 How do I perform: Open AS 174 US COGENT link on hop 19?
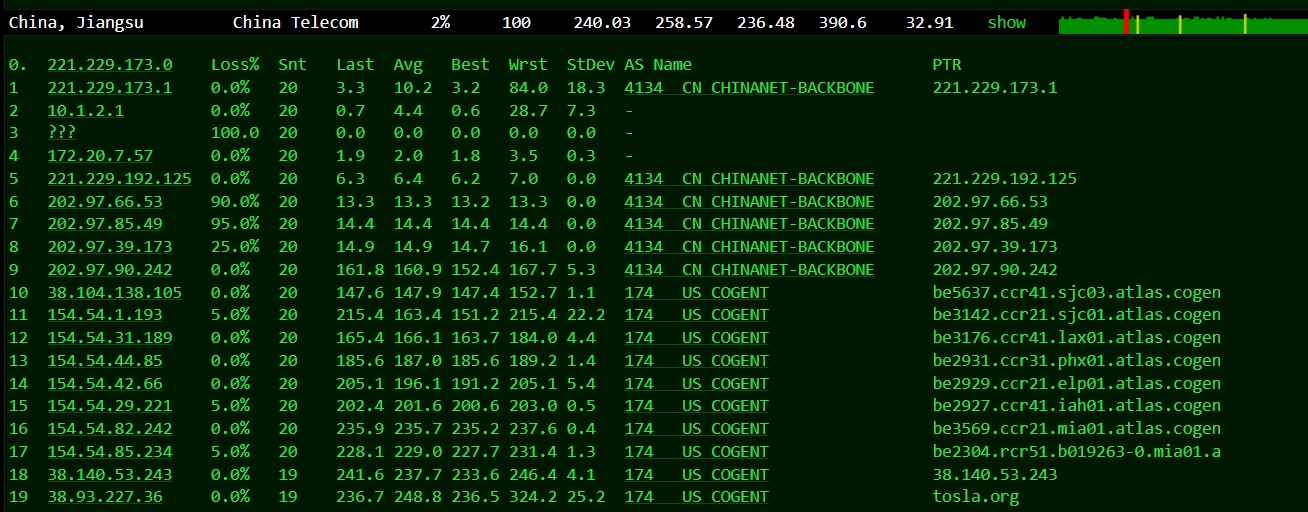[x=697, y=497]
